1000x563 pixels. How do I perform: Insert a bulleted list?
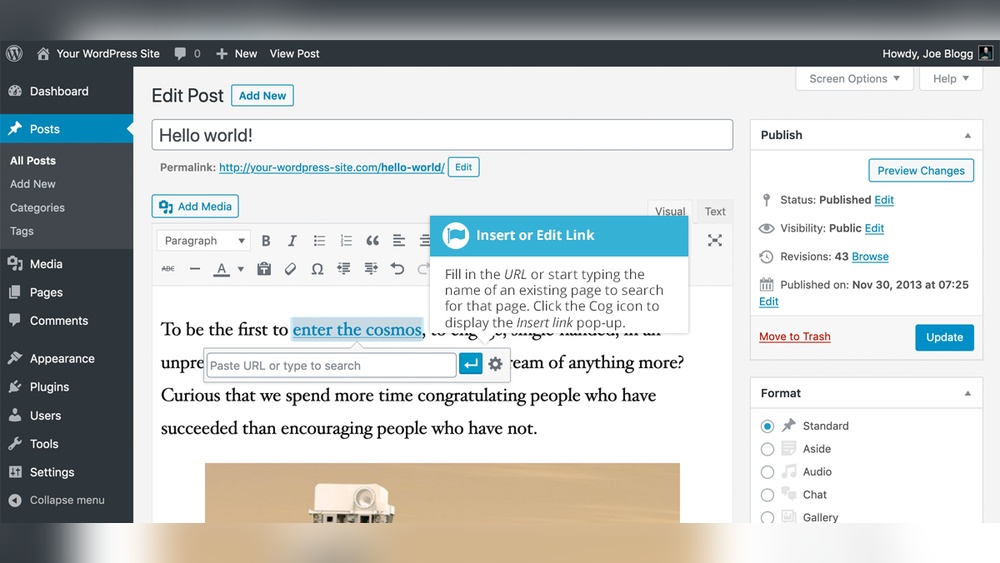[x=319, y=240]
